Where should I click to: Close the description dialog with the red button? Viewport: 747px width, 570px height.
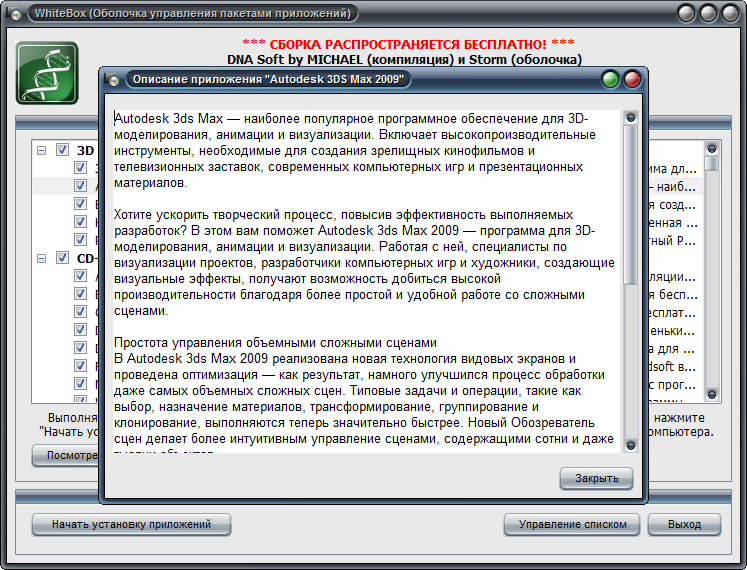click(x=632, y=79)
